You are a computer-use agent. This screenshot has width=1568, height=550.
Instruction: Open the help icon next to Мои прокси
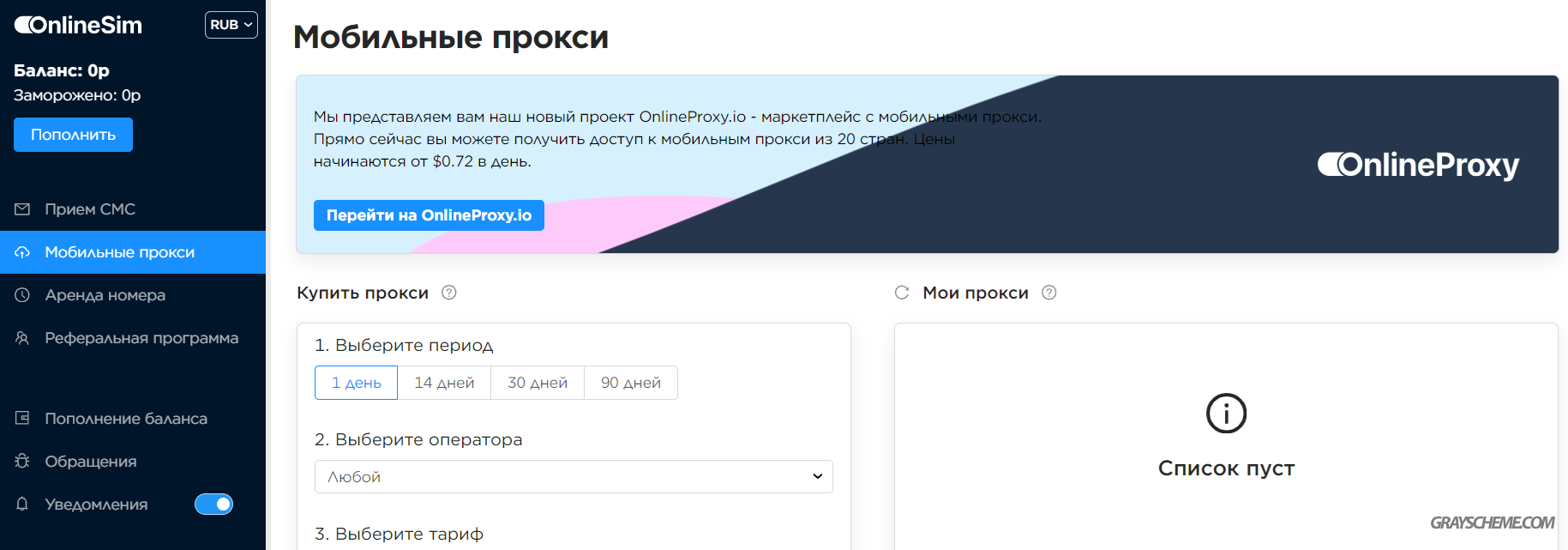coord(1049,293)
